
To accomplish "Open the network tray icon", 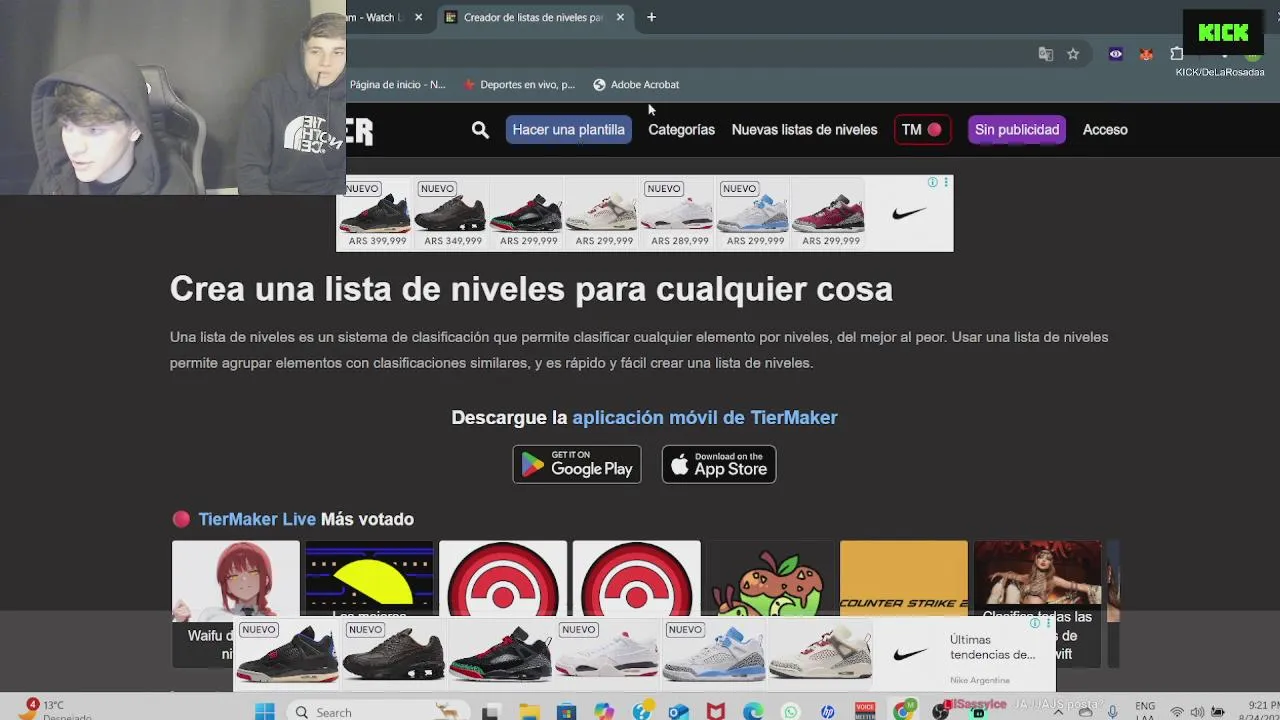I will coord(1177,712).
